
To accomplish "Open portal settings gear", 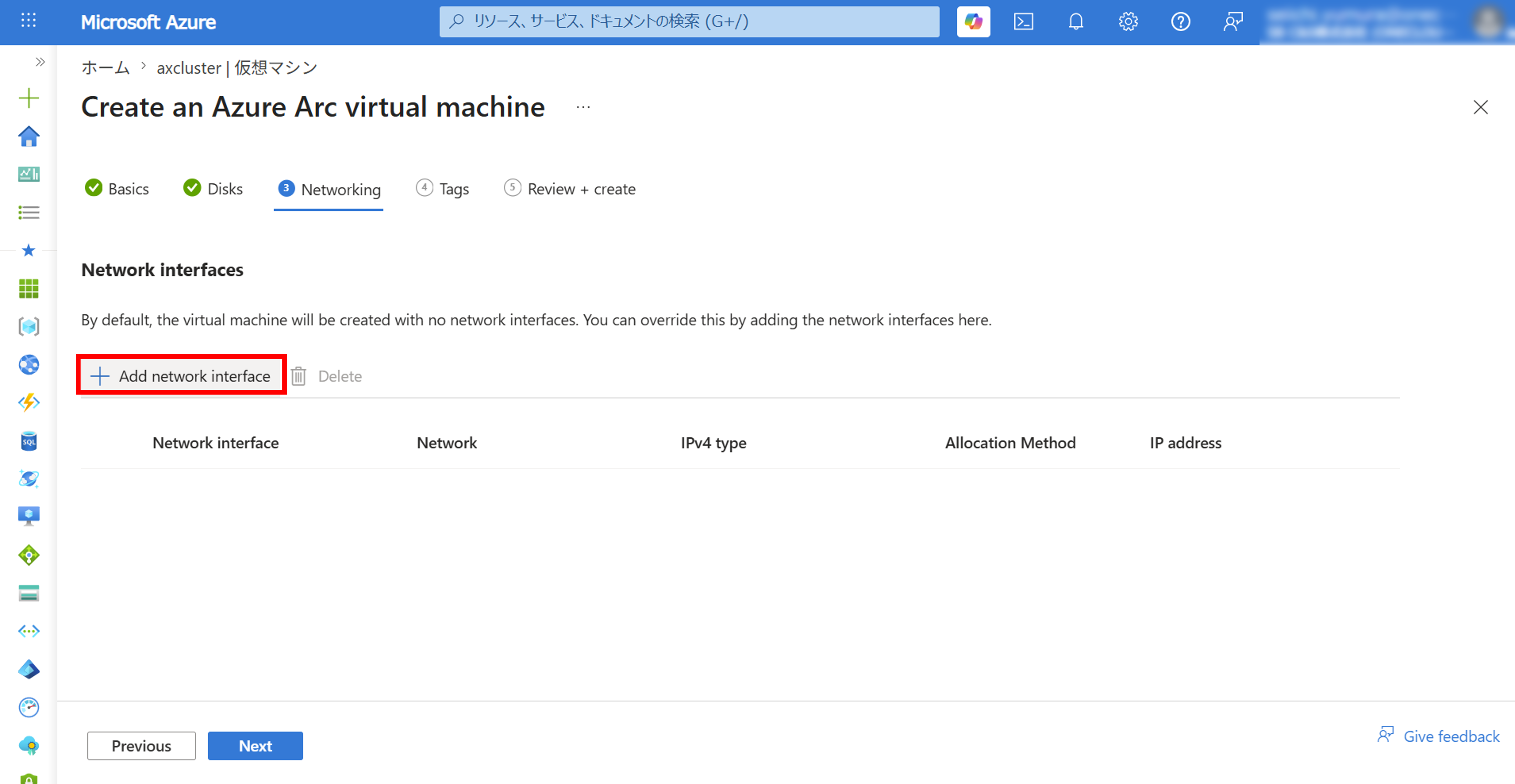I will 1128,22.
